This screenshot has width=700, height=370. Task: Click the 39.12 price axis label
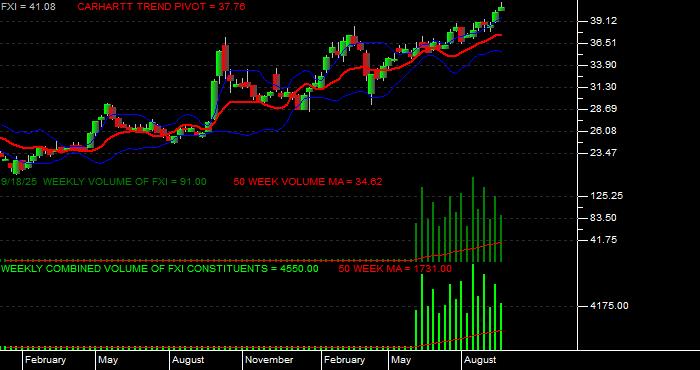(x=603, y=21)
